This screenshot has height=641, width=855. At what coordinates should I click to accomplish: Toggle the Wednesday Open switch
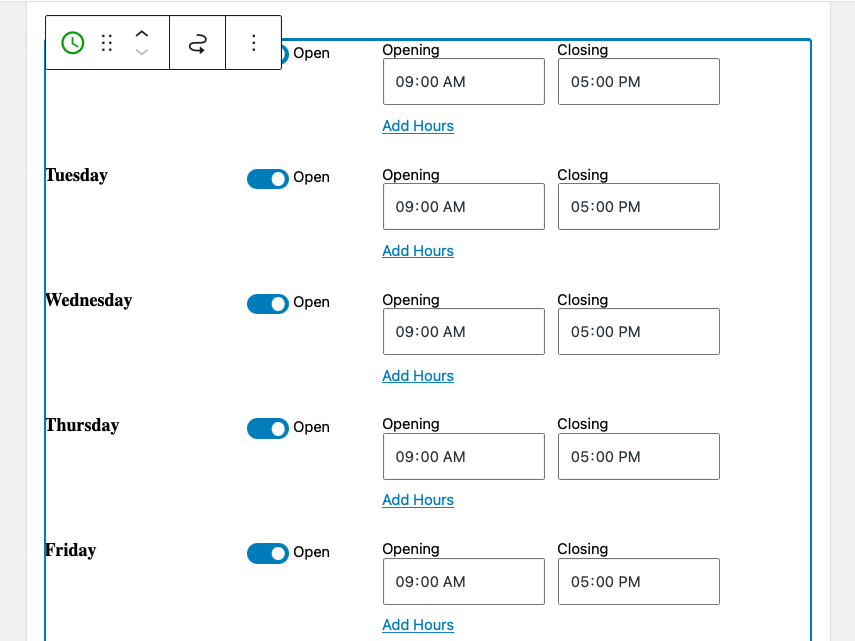[x=268, y=304]
